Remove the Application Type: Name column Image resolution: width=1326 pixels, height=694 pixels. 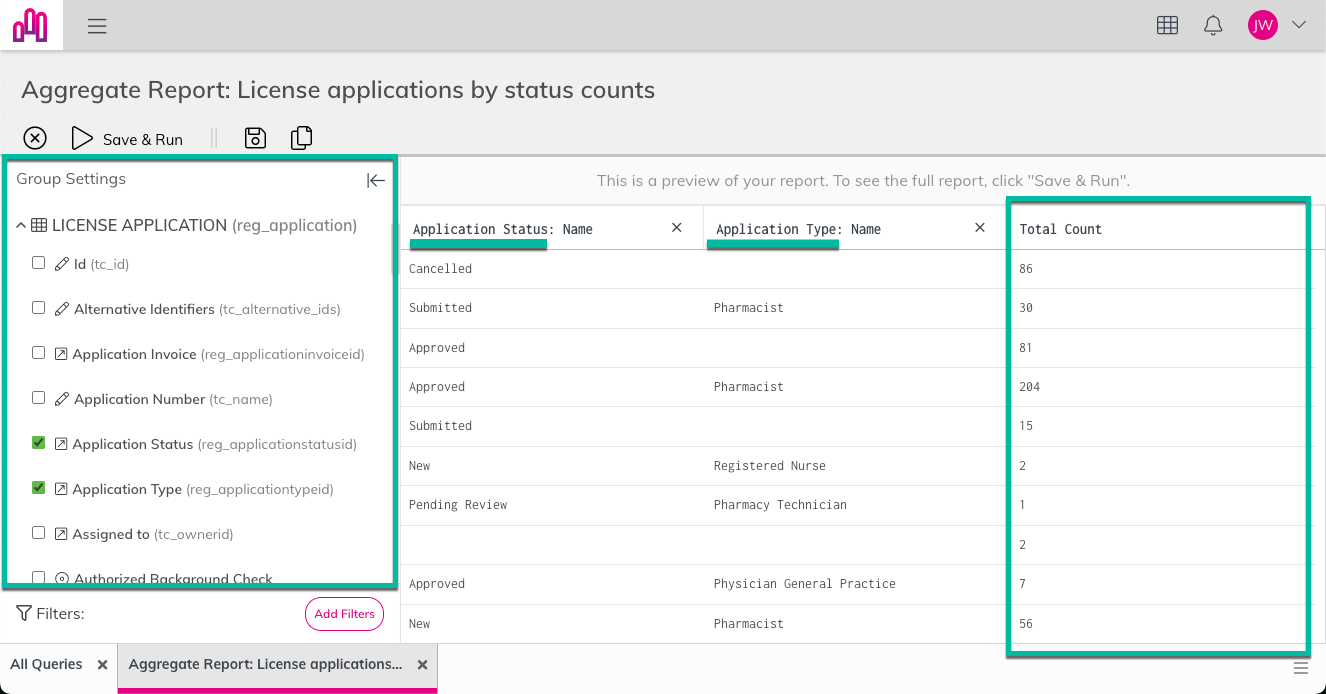[980, 228]
